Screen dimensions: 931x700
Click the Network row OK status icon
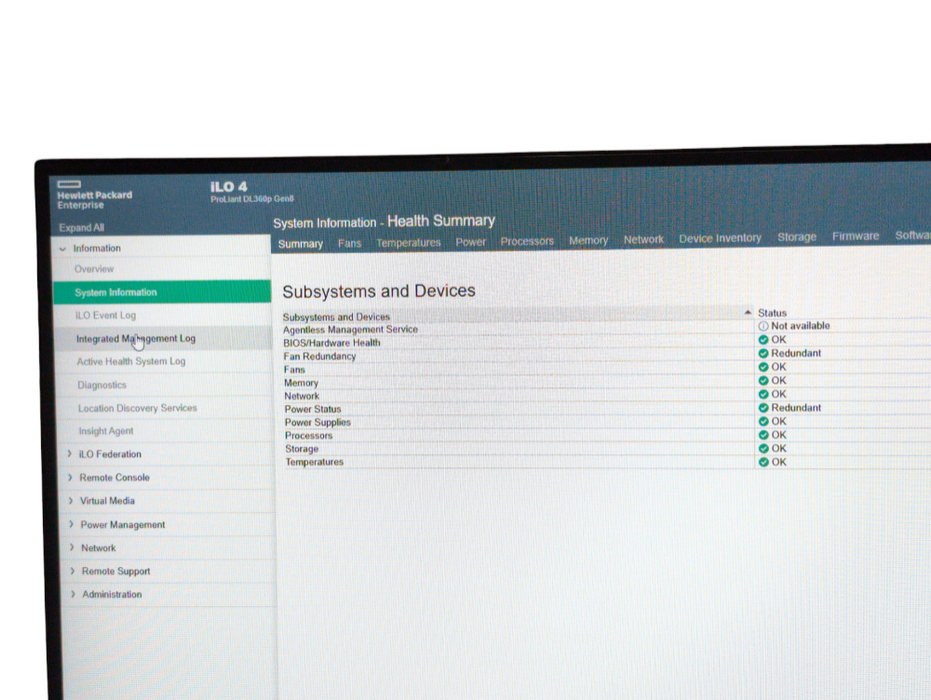click(764, 394)
